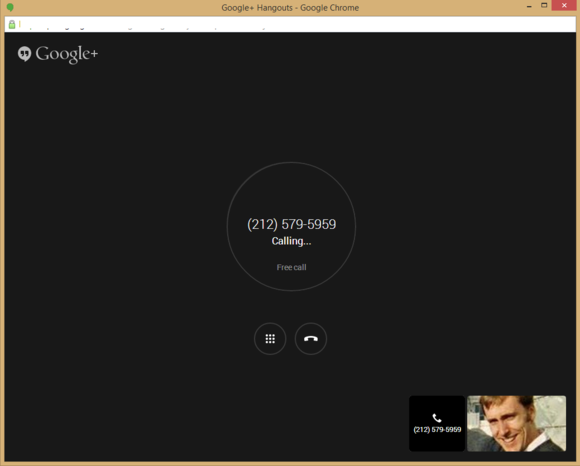Image resolution: width=580 pixels, height=466 pixels.
Task: Select the (212) 579-5959 participant tile
Action: (x=437, y=423)
